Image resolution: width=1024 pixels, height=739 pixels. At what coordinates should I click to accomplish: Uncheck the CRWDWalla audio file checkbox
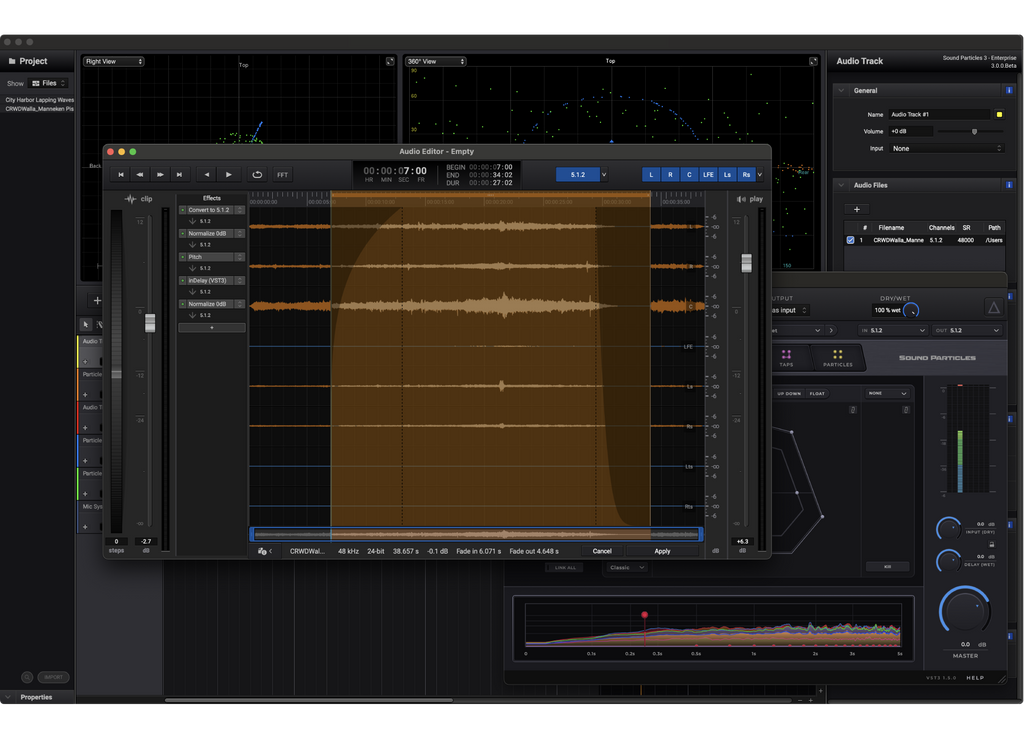[851, 240]
